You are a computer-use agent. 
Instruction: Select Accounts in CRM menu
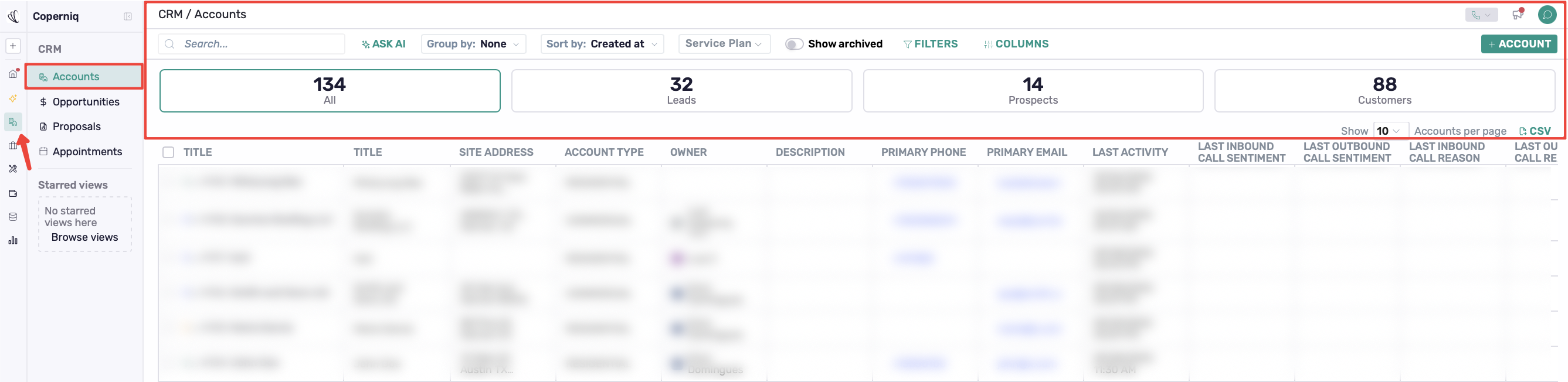click(84, 77)
